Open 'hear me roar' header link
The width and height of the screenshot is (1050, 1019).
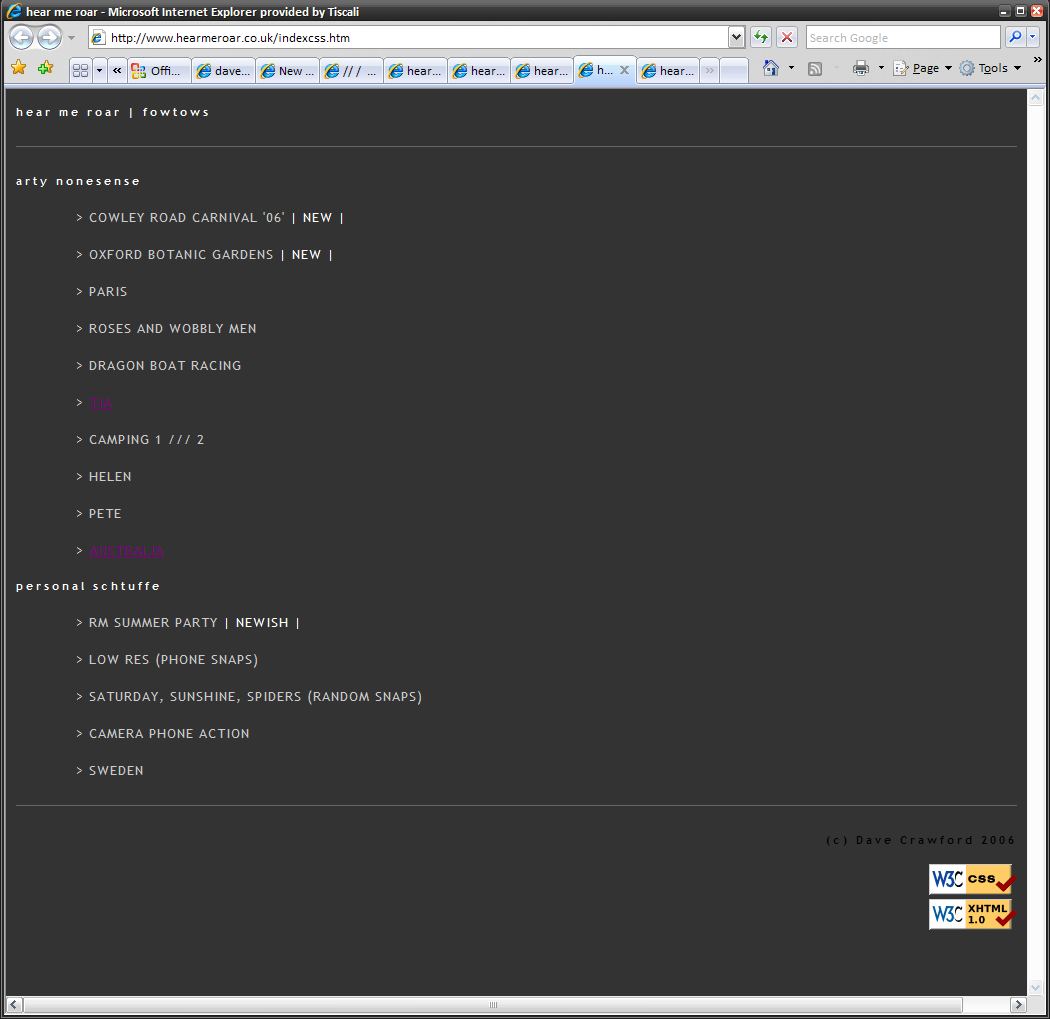[68, 112]
